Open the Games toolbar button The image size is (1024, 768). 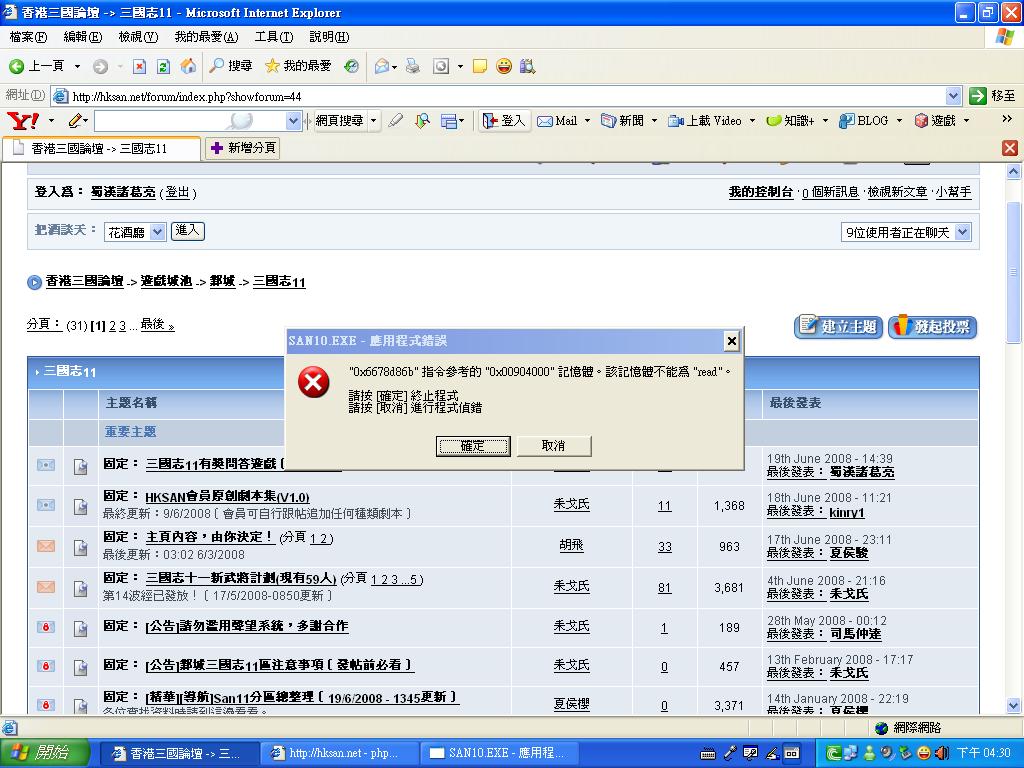935,121
